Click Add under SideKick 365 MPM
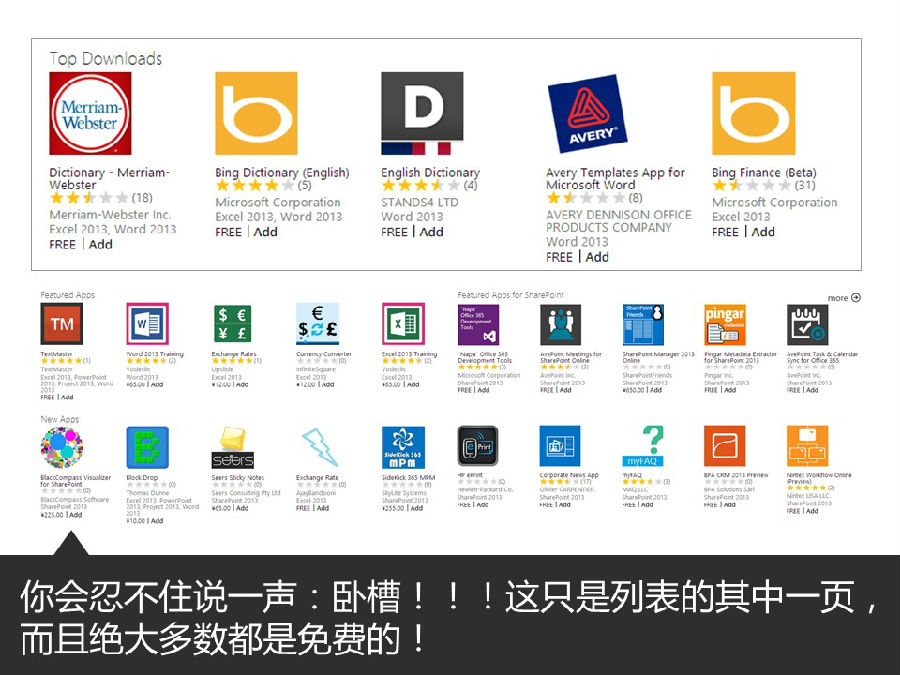This screenshot has width=900, height=675. [x=417, y=508]
